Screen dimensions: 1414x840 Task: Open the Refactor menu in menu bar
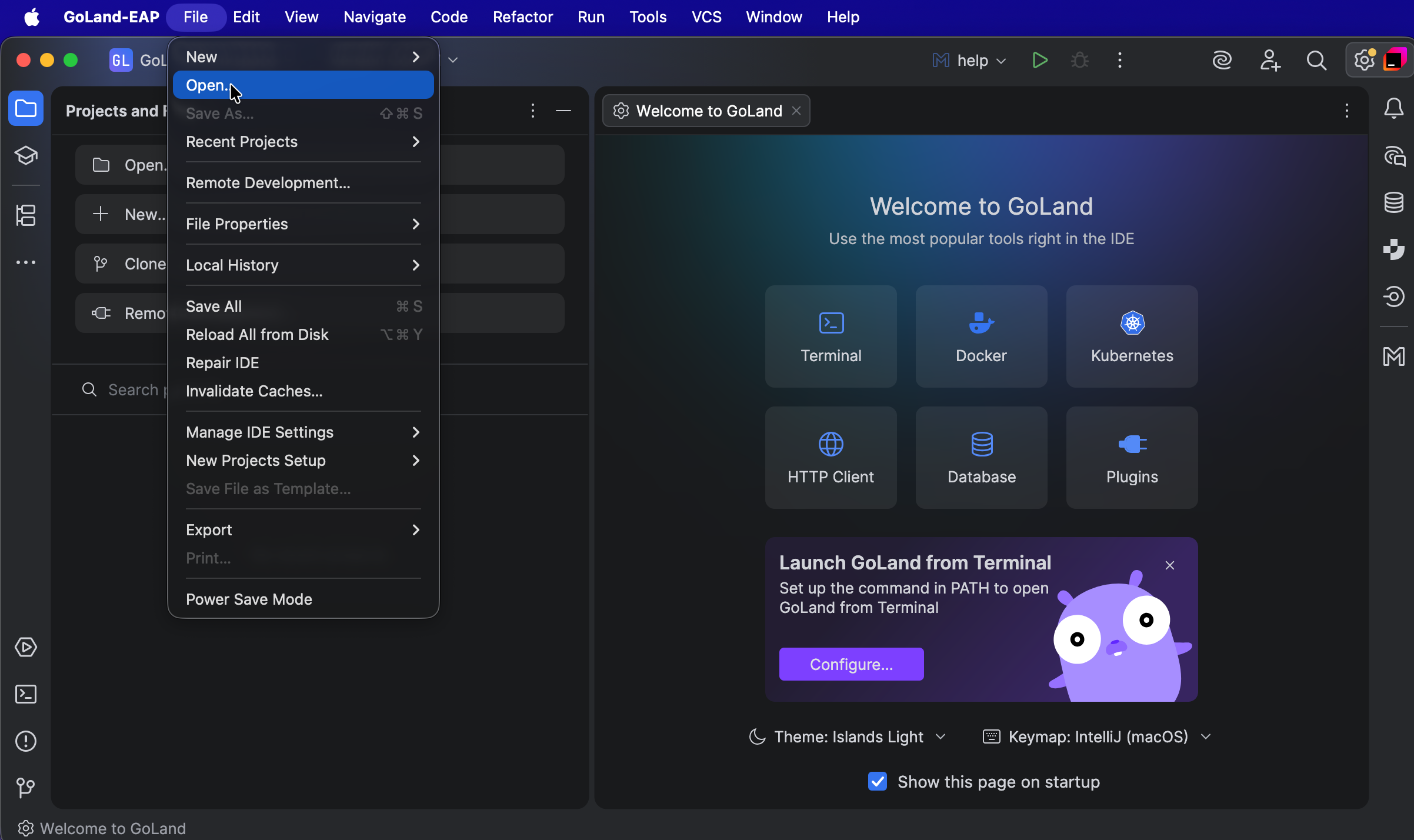click(522, 16)
